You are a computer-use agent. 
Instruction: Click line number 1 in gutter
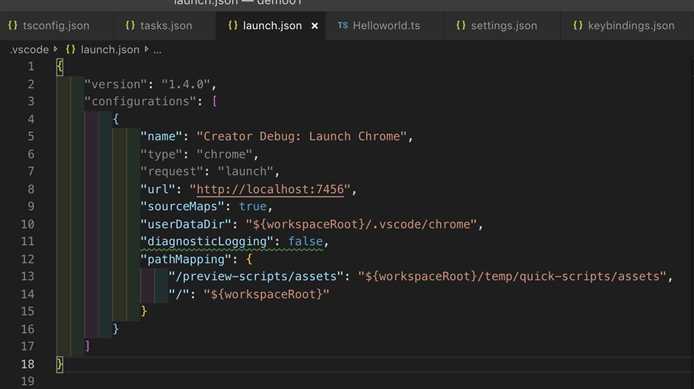(x=31, y=66)
